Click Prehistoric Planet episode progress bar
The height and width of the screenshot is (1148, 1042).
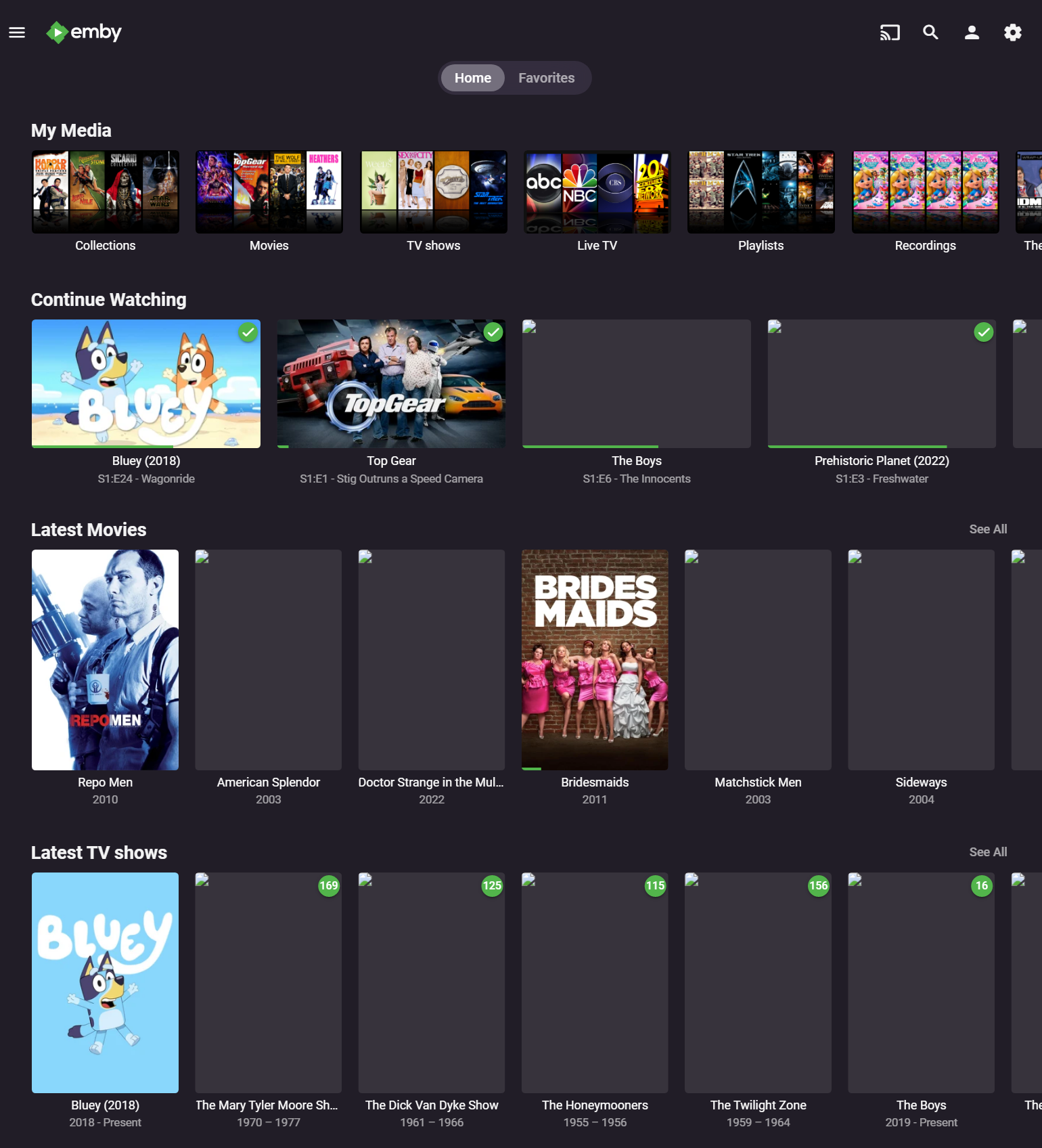pos(882,447)
